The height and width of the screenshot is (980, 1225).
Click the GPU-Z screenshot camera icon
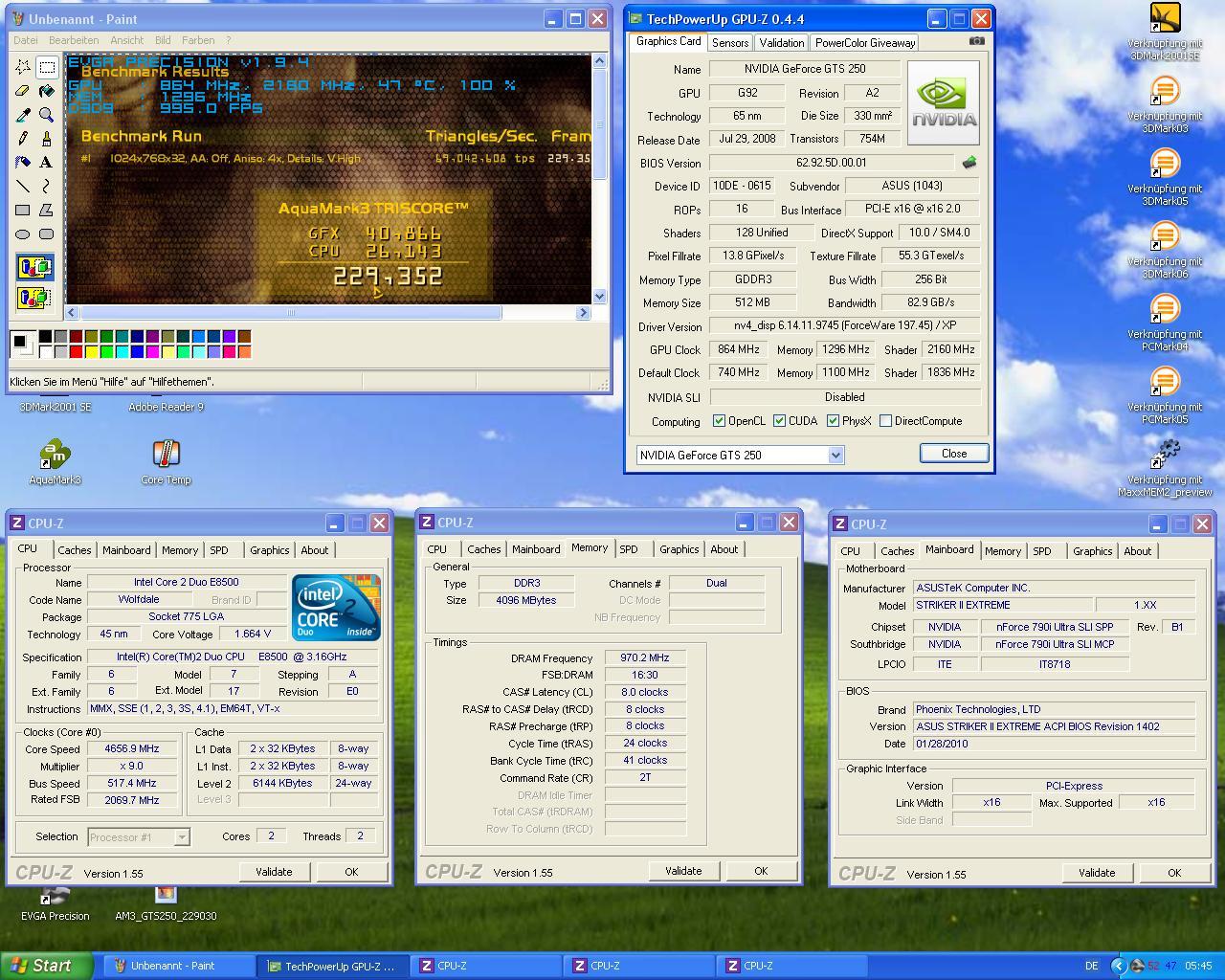(x=976, y=41)
